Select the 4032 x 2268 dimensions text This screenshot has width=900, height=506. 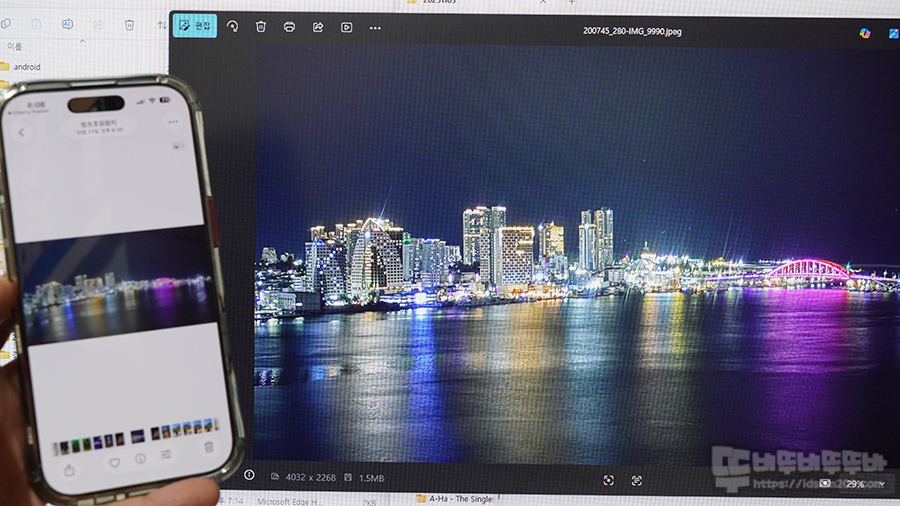[311, 477]
